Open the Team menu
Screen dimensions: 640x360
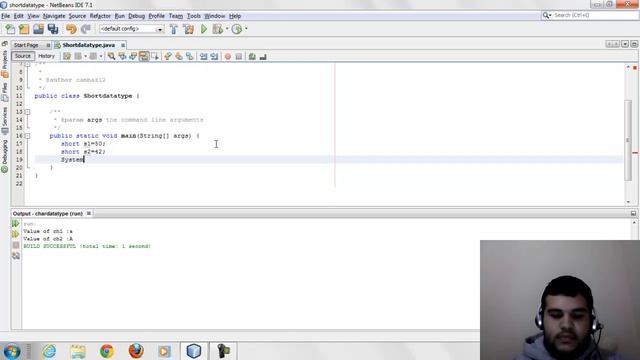176,16
